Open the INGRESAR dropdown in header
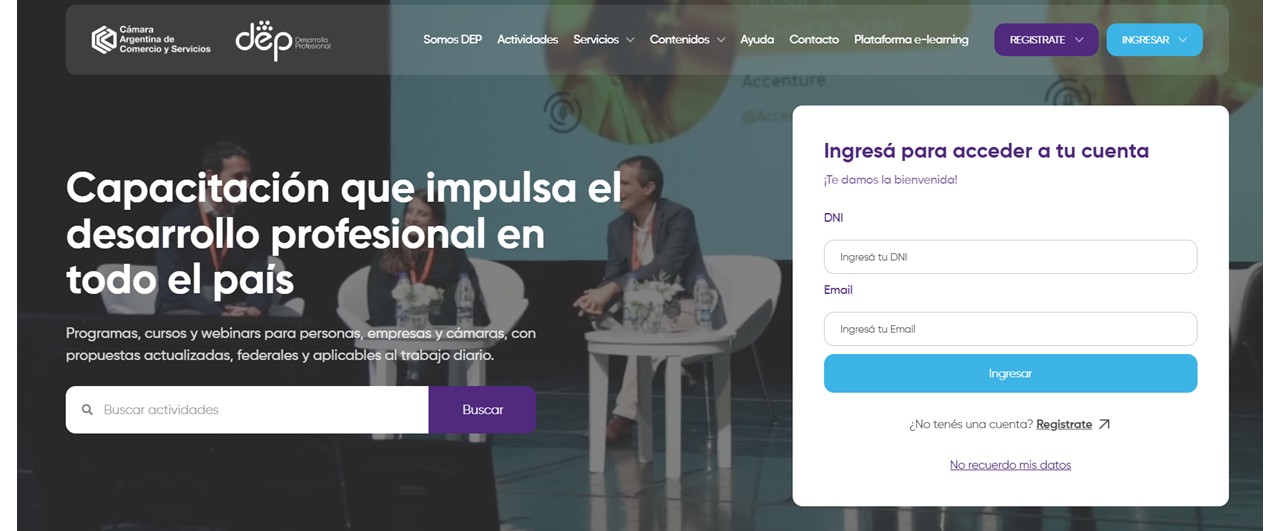The width and height of the screenshot is (1280, 531). pos(1154,40)
